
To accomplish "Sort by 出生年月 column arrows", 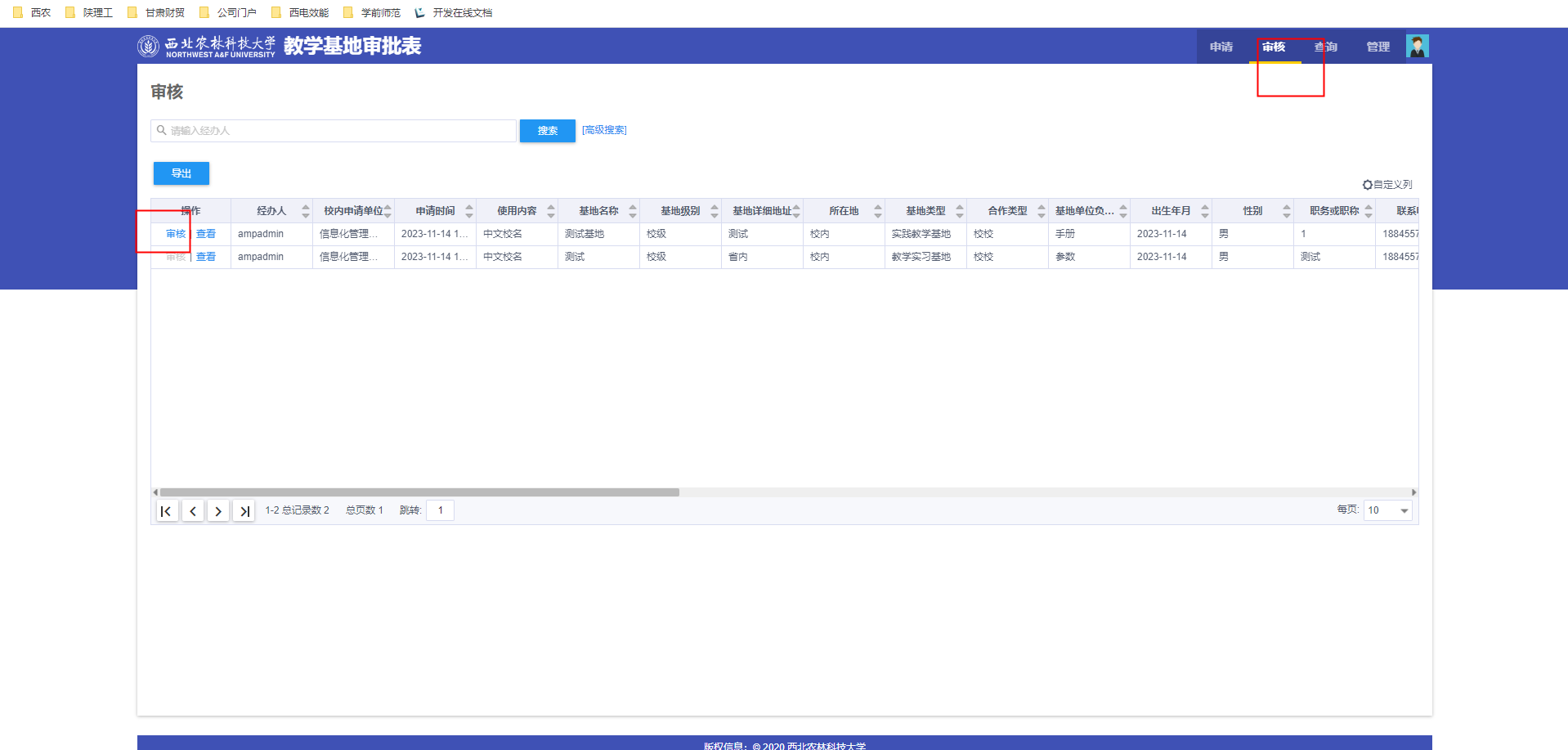I will point(1205,211).
